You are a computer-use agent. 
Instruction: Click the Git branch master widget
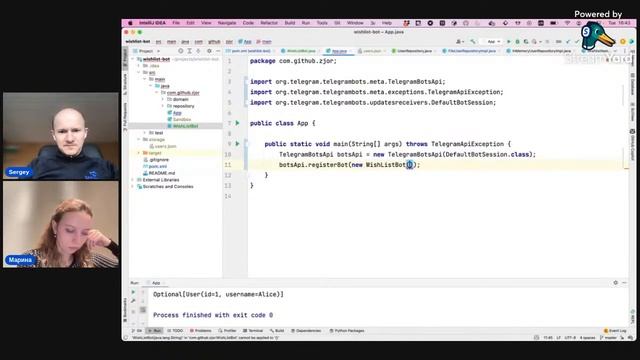(608, 338)
